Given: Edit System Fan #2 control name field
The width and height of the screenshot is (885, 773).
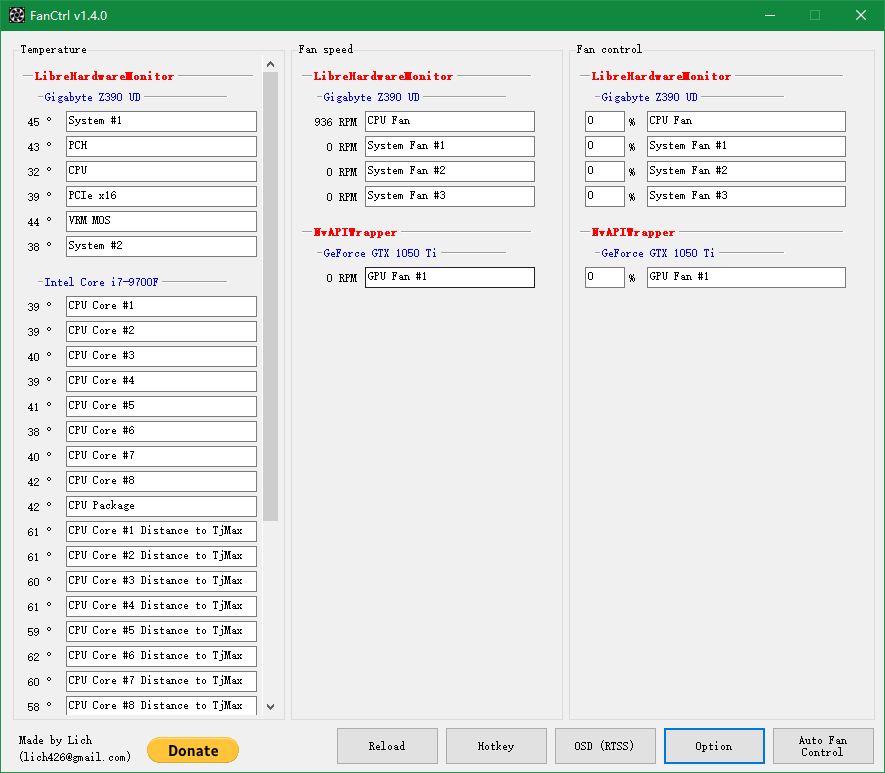Looking at the screenshot, I should tap(746, 171).
